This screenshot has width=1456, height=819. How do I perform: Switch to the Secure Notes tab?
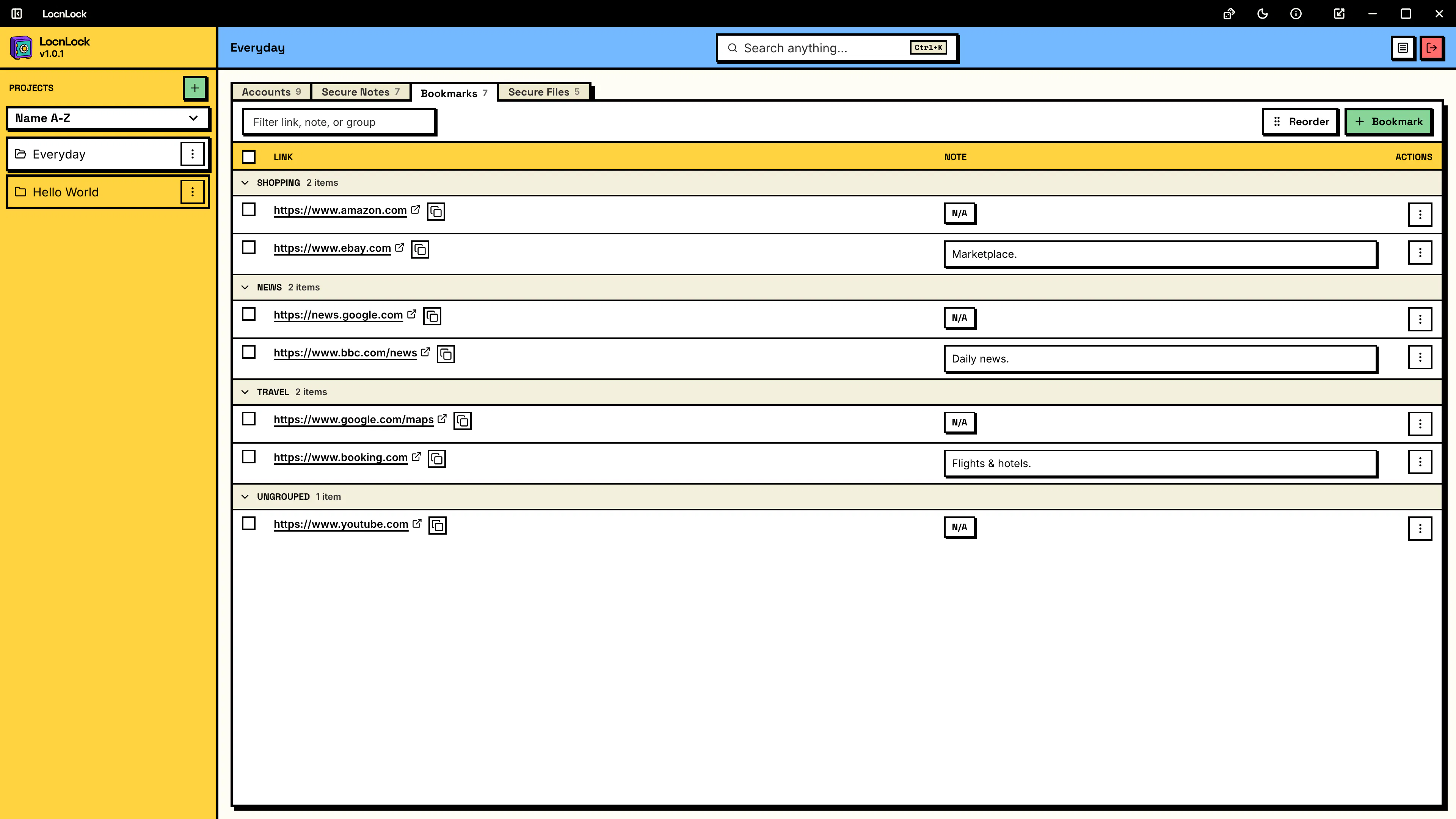point(361,91)
